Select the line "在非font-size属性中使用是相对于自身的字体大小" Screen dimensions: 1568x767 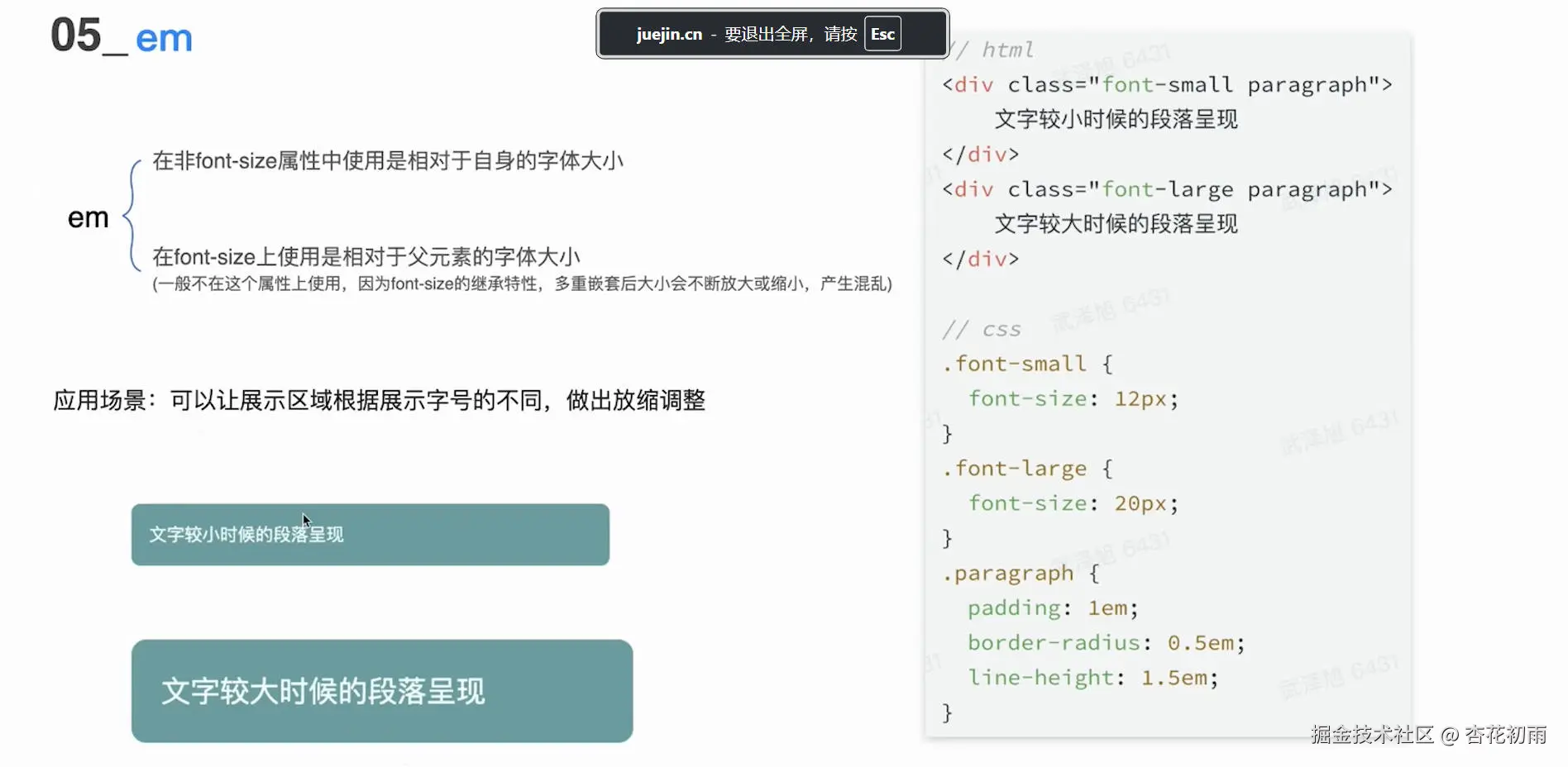click(388, 160)
